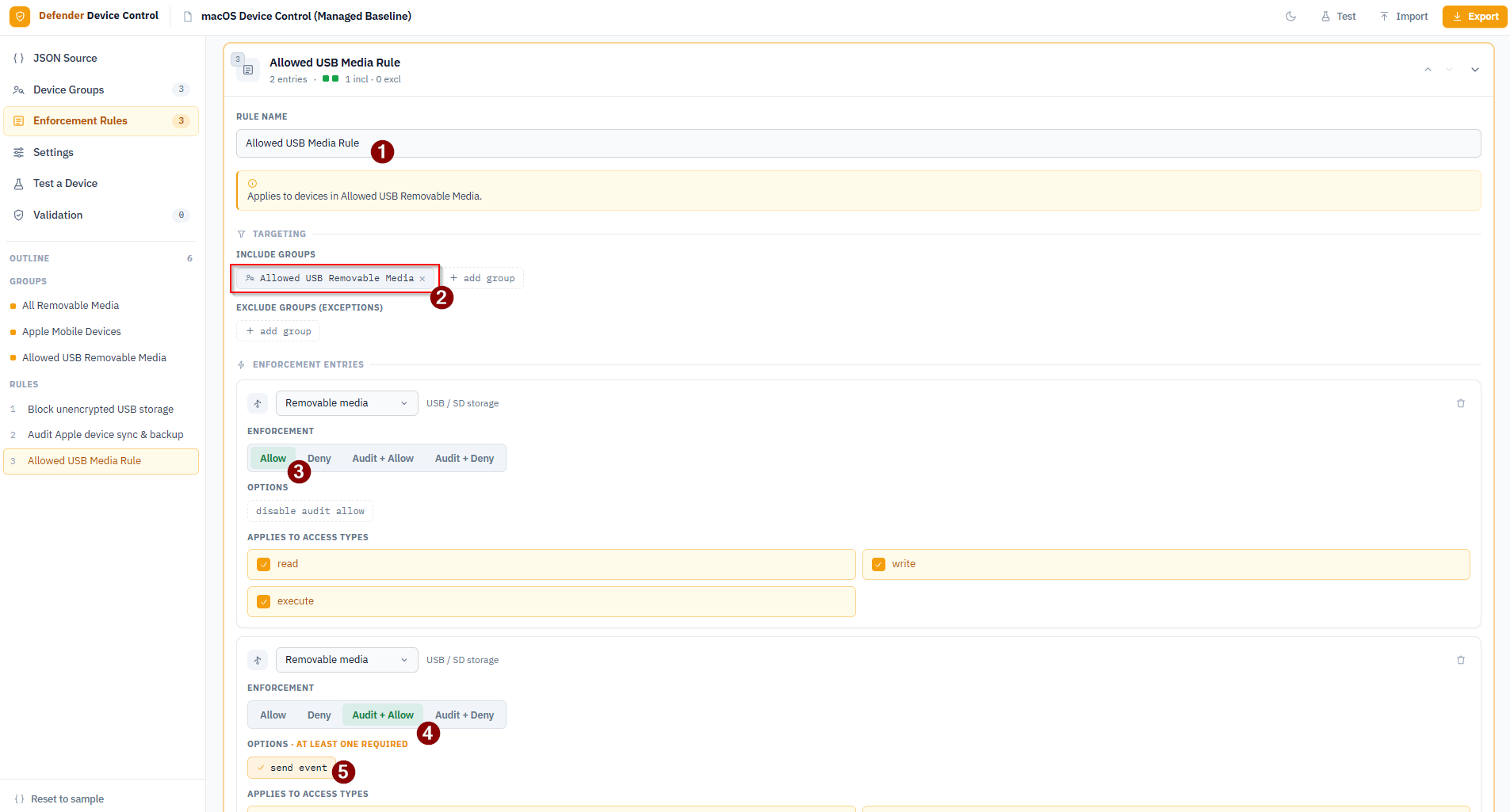Screen dimensions: 1510x812
Task: Toggle the write access type checkbox
Action: pos(878,564)
